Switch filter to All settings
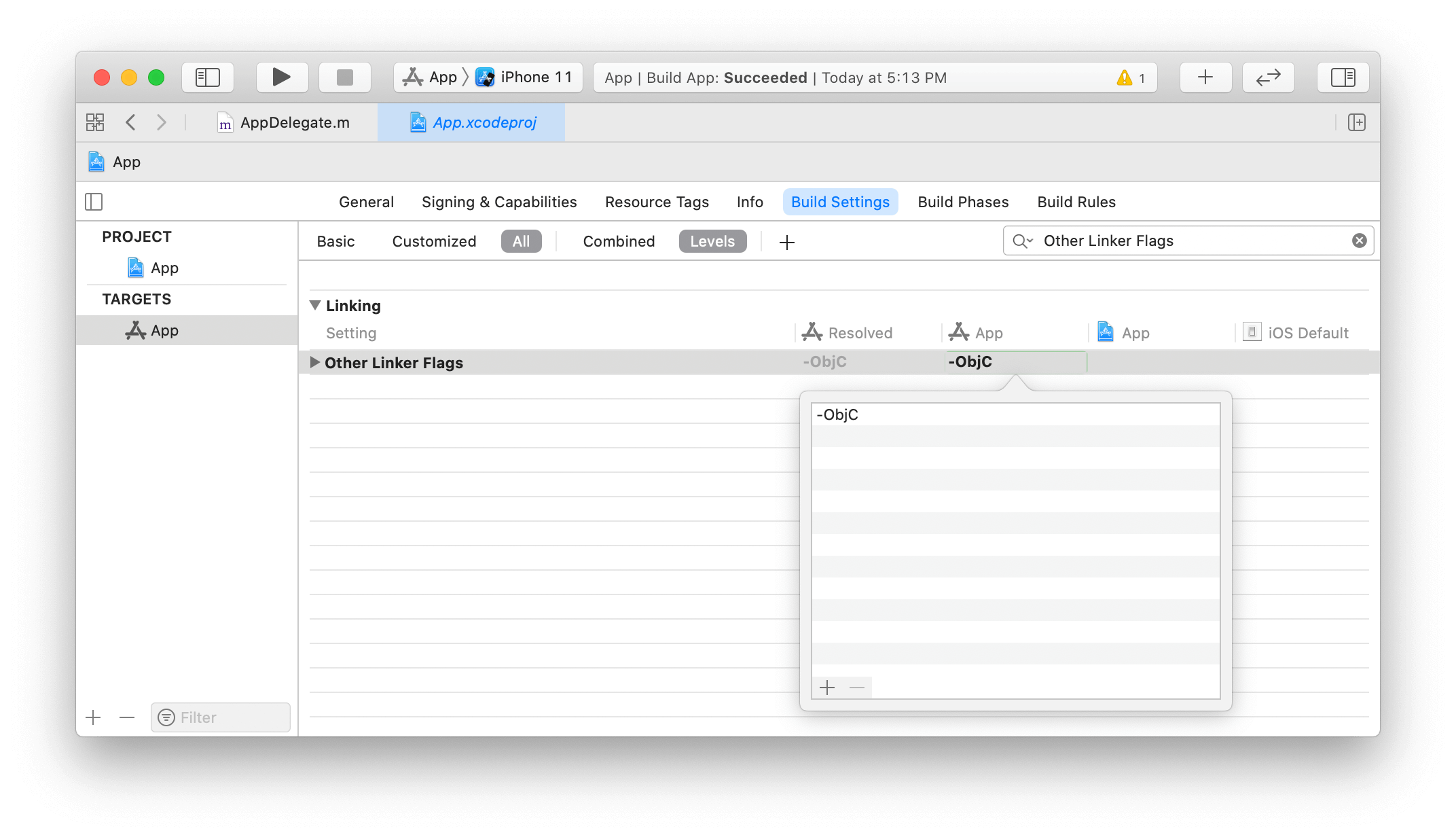Screen dimensions: 1456x837 (x=521, y=241)
